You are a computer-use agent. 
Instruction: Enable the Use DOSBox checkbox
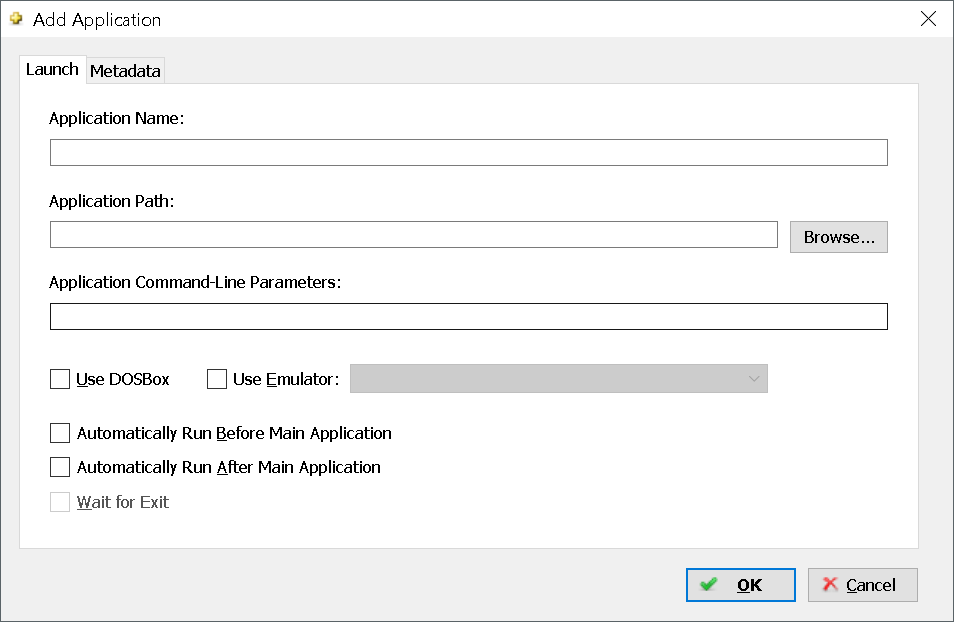[x=60, y=379]
